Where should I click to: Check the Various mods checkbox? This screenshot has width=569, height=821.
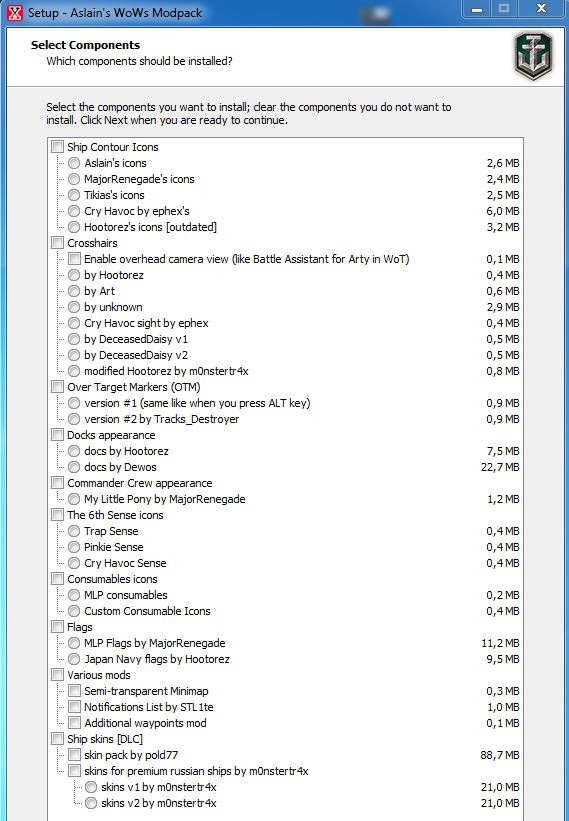click(58, 675)
